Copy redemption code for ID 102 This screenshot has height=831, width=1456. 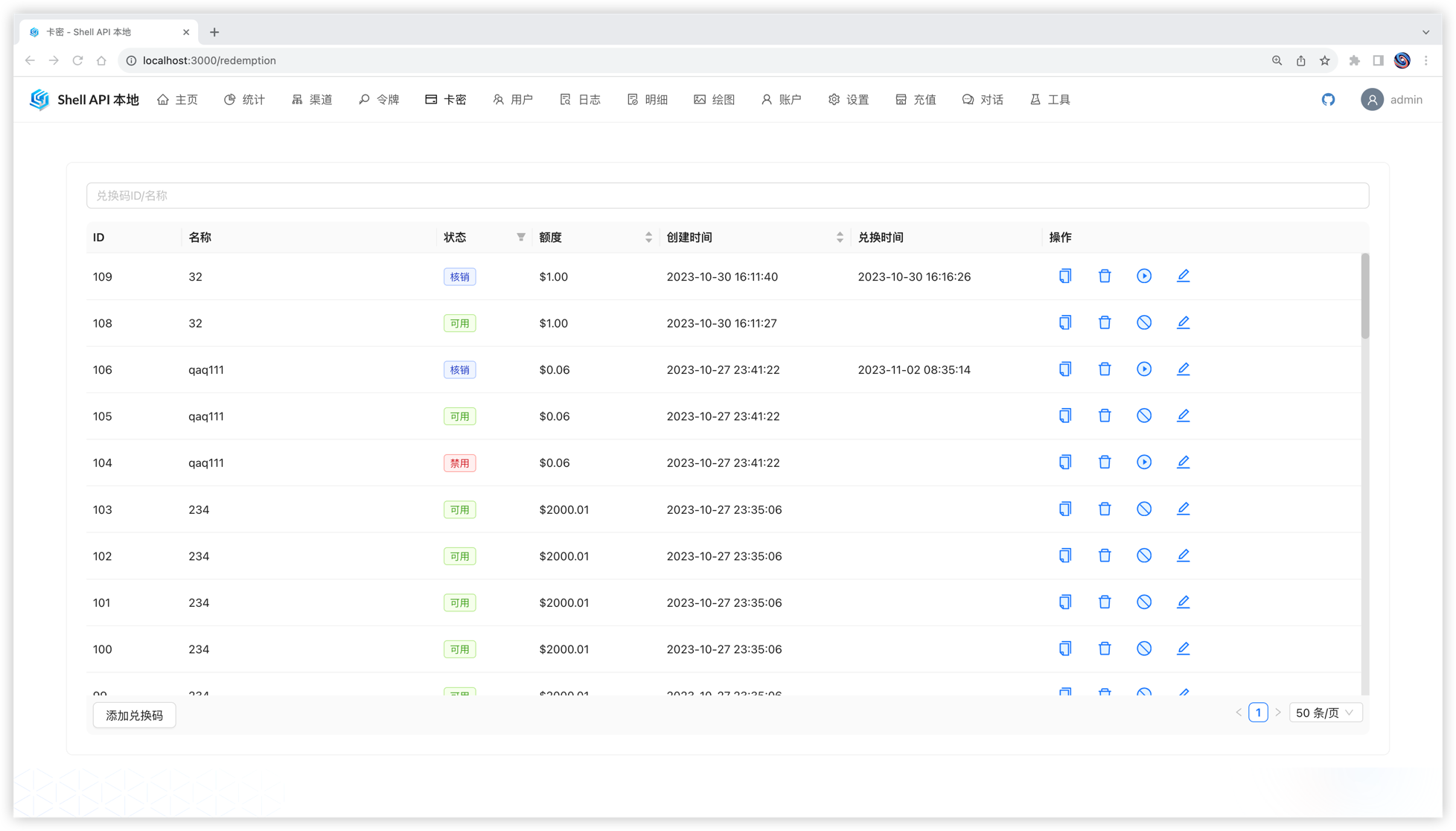point(1065,555)
